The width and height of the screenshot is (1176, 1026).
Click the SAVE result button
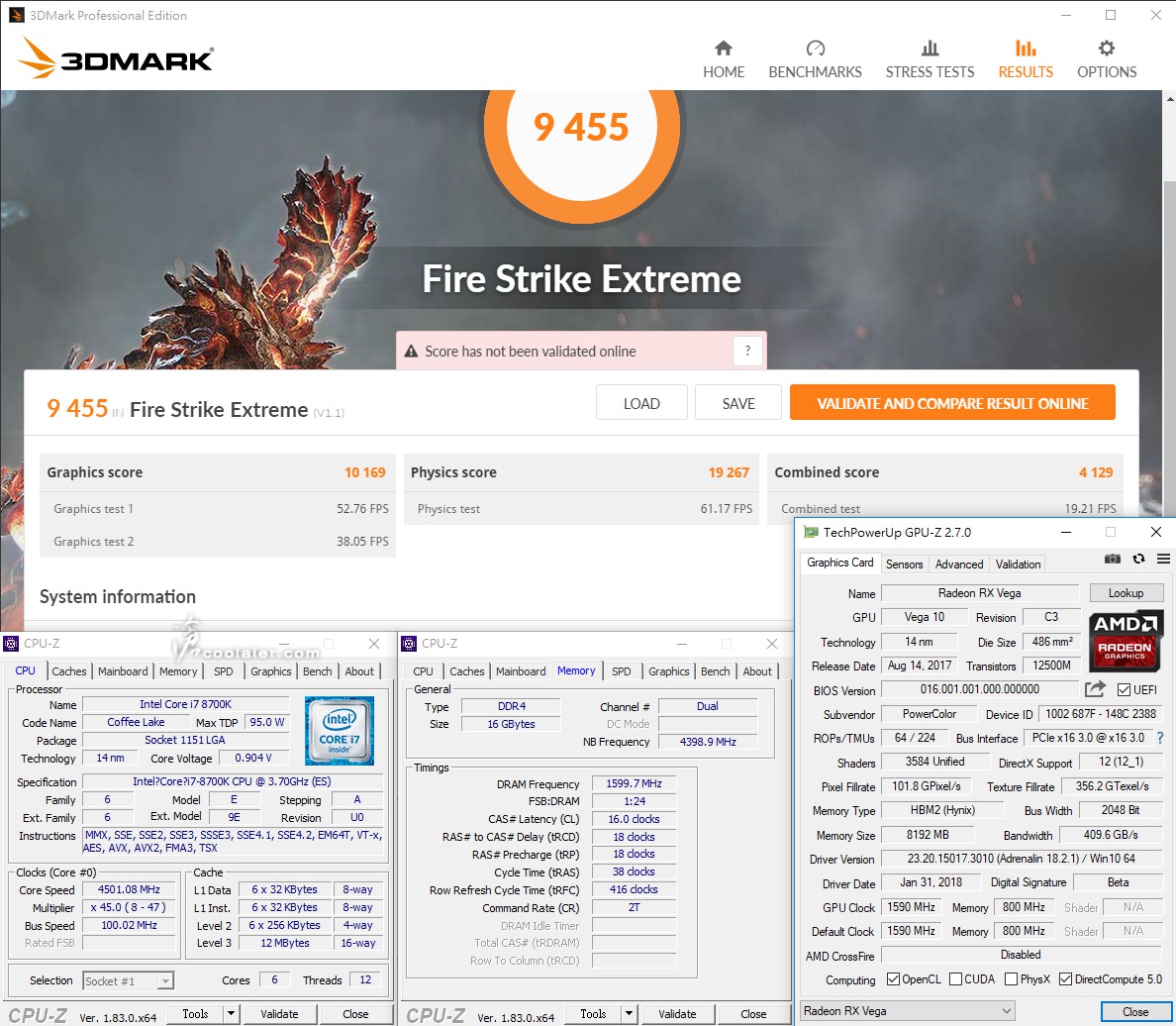(x=738, y=403)
